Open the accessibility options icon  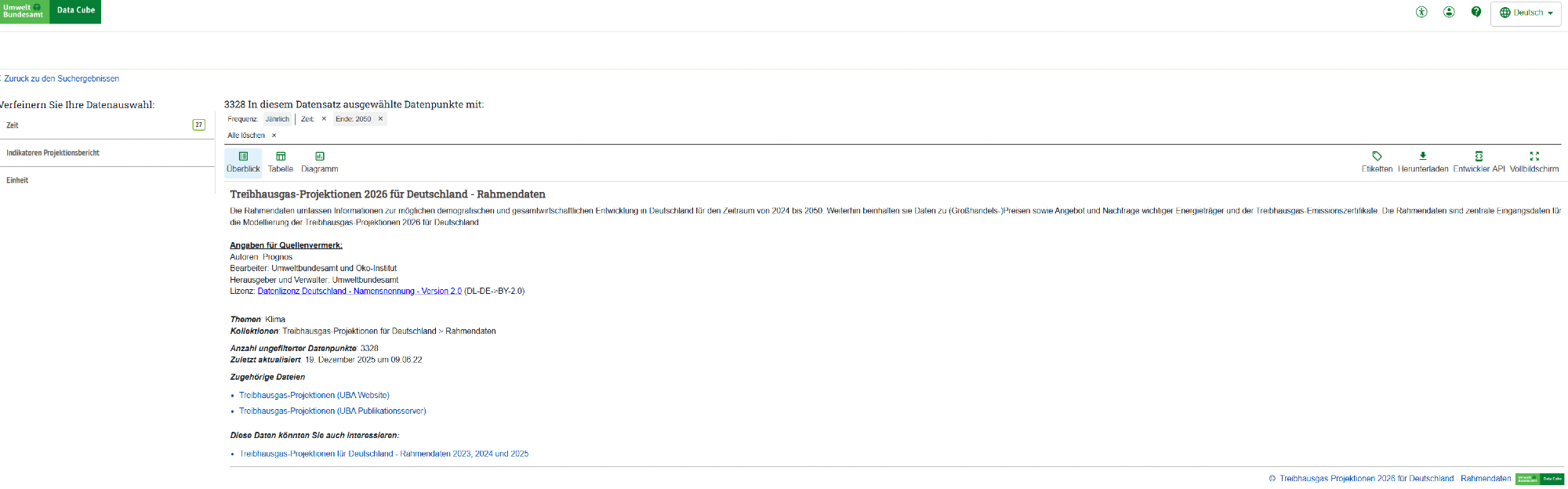click(x=1421, y=12)
